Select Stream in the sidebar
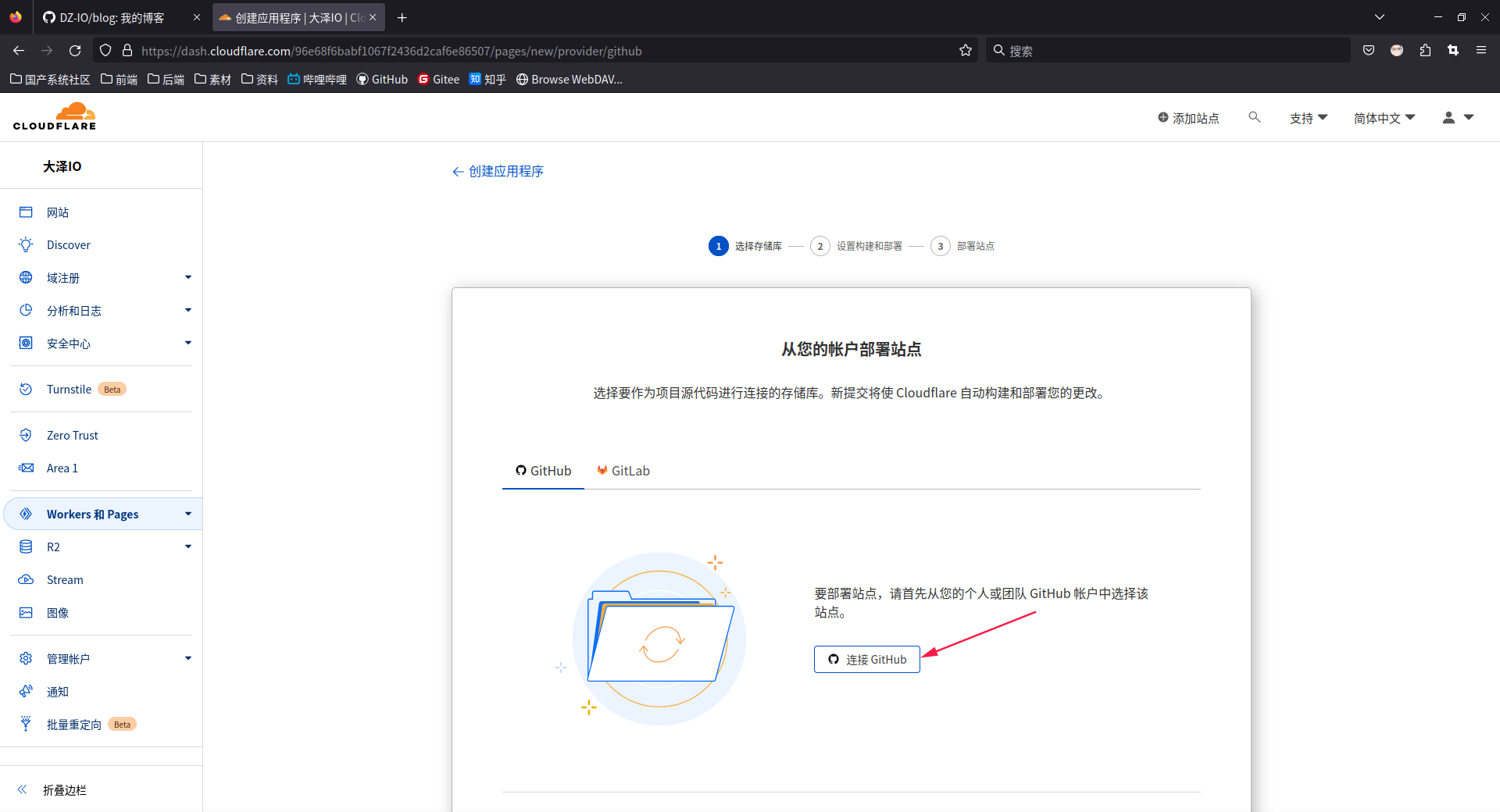 [66, 579]
